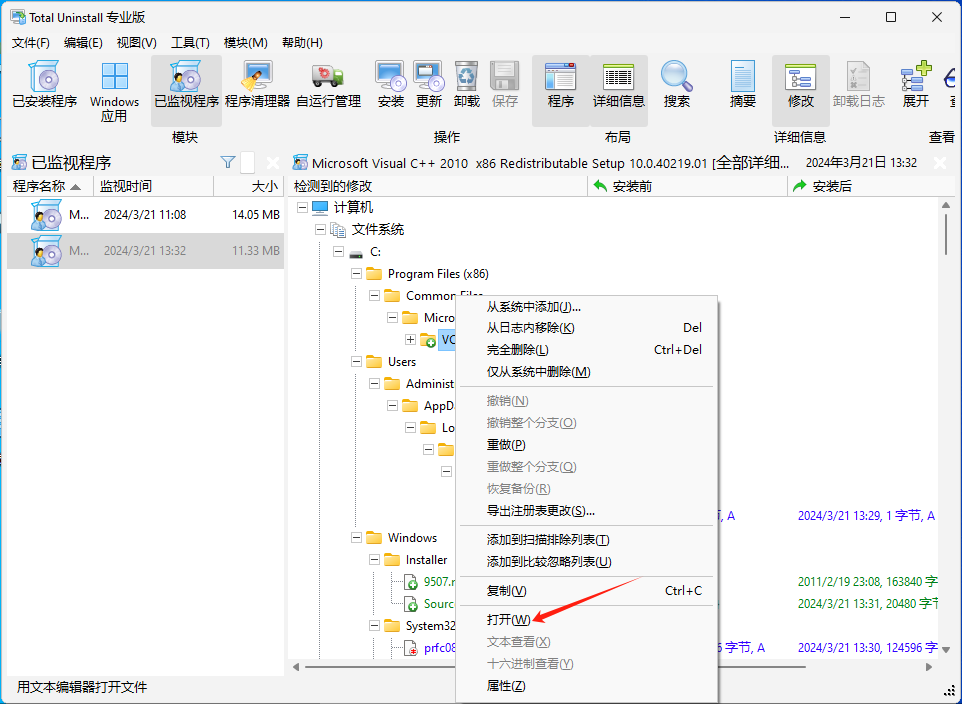Open 帮助(H) menu
Image resolution: width=962 pixels, height=704 pixels.
[302, 42]
